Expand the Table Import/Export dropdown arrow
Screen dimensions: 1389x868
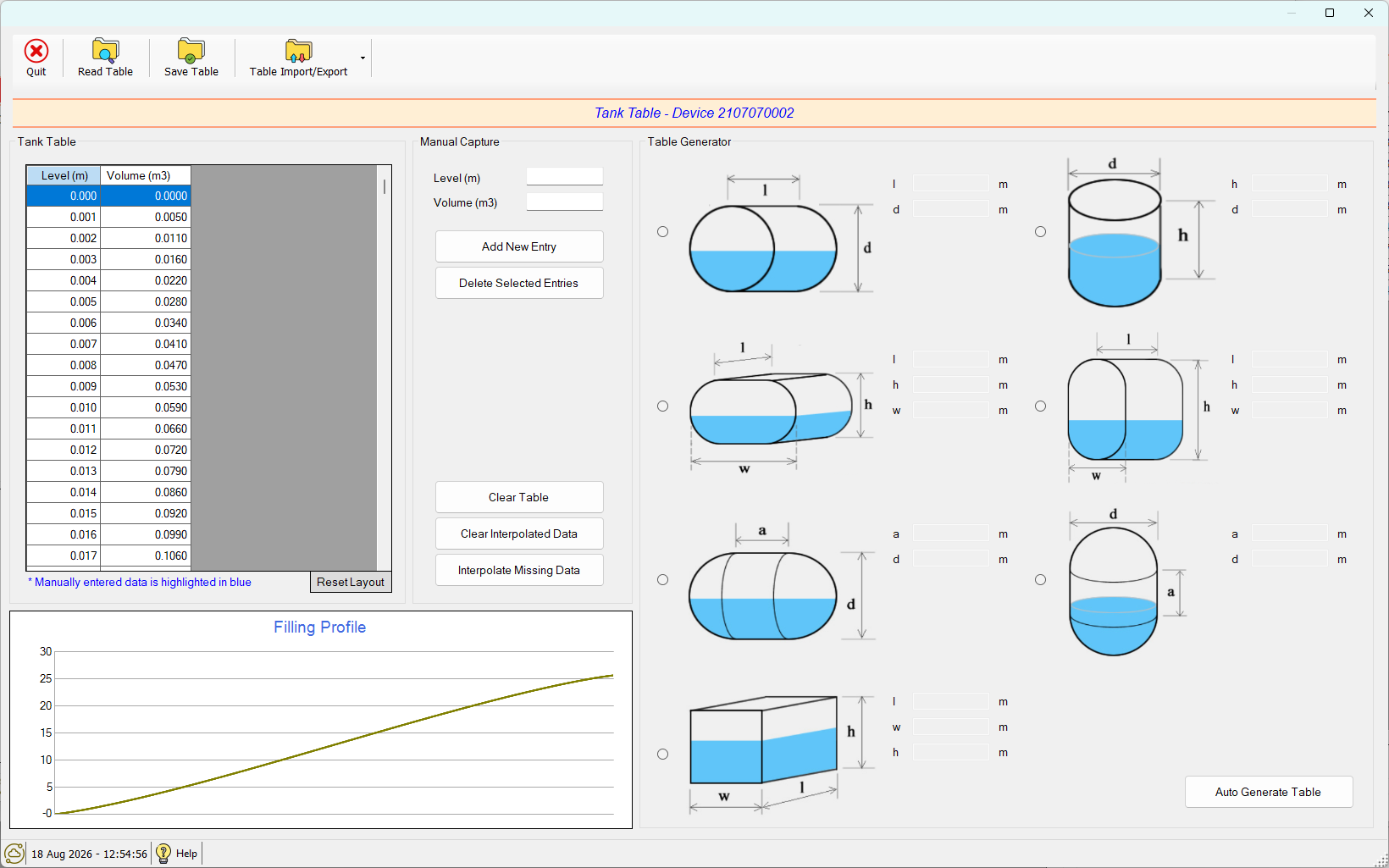point(363,58)
